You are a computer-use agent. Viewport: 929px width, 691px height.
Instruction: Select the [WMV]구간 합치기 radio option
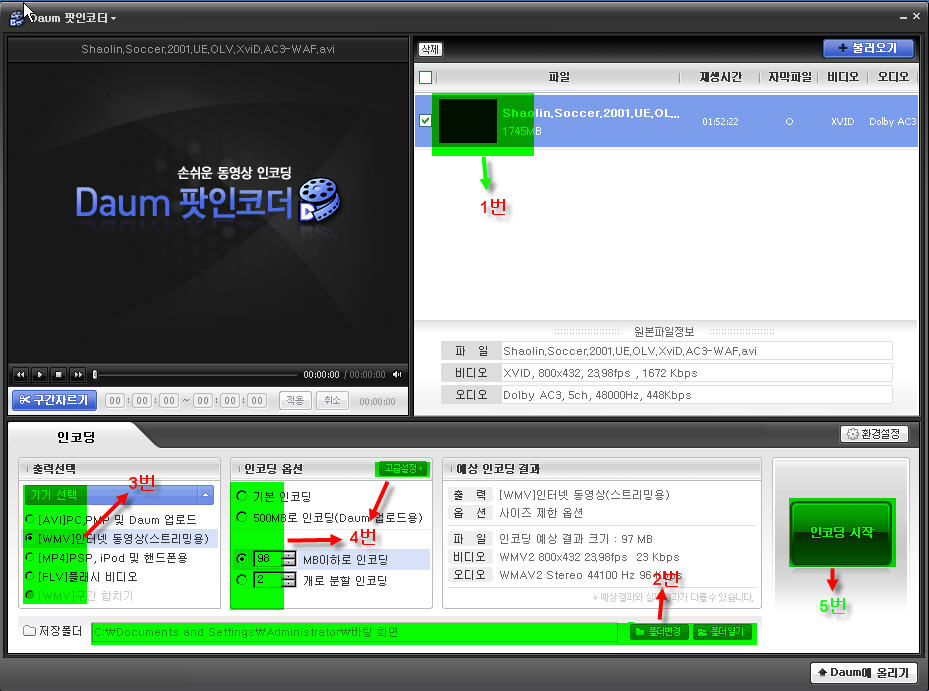[x=30, y=595]
